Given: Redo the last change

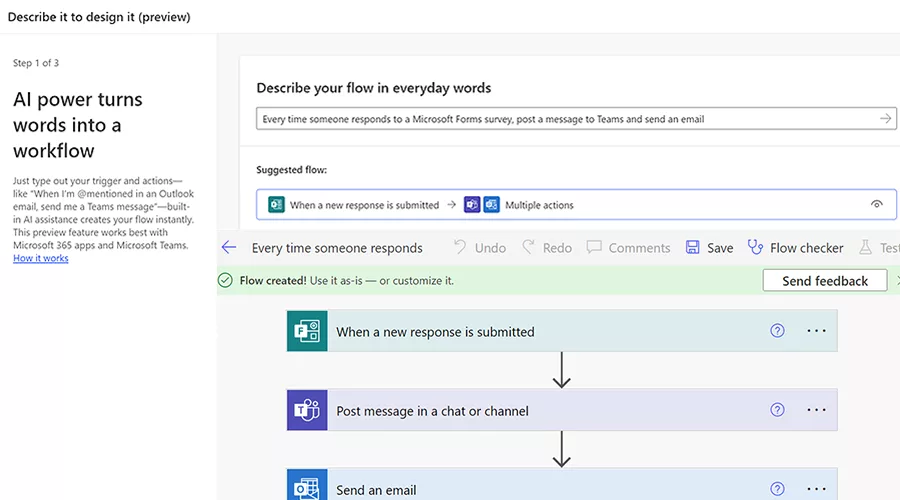Looking at the screenshot, I should point(547,247).
